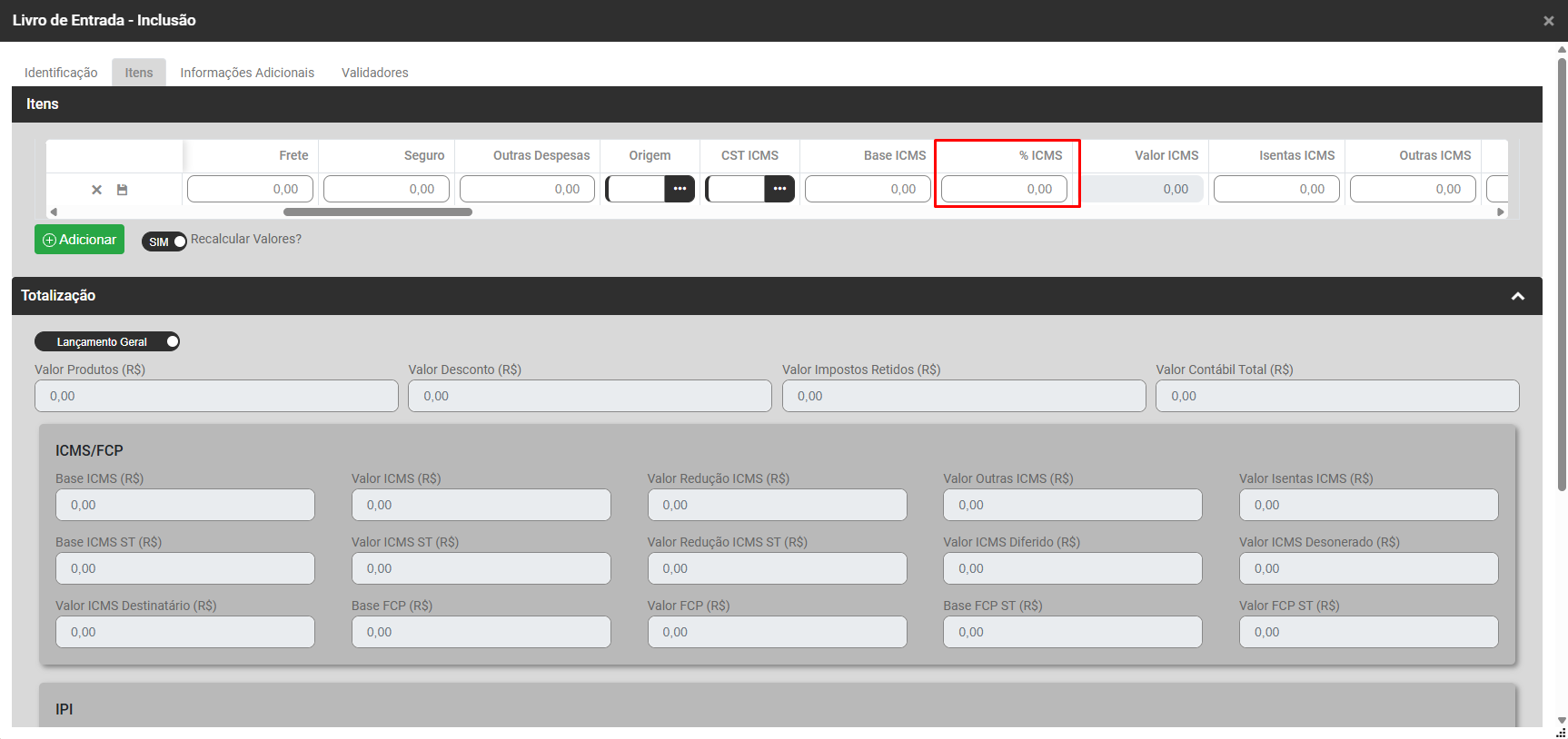Viewport: 1568px width, 739px height.
Task: Click the Valor ICMS Destinatário (R$) field
Action: click(185, 632)
